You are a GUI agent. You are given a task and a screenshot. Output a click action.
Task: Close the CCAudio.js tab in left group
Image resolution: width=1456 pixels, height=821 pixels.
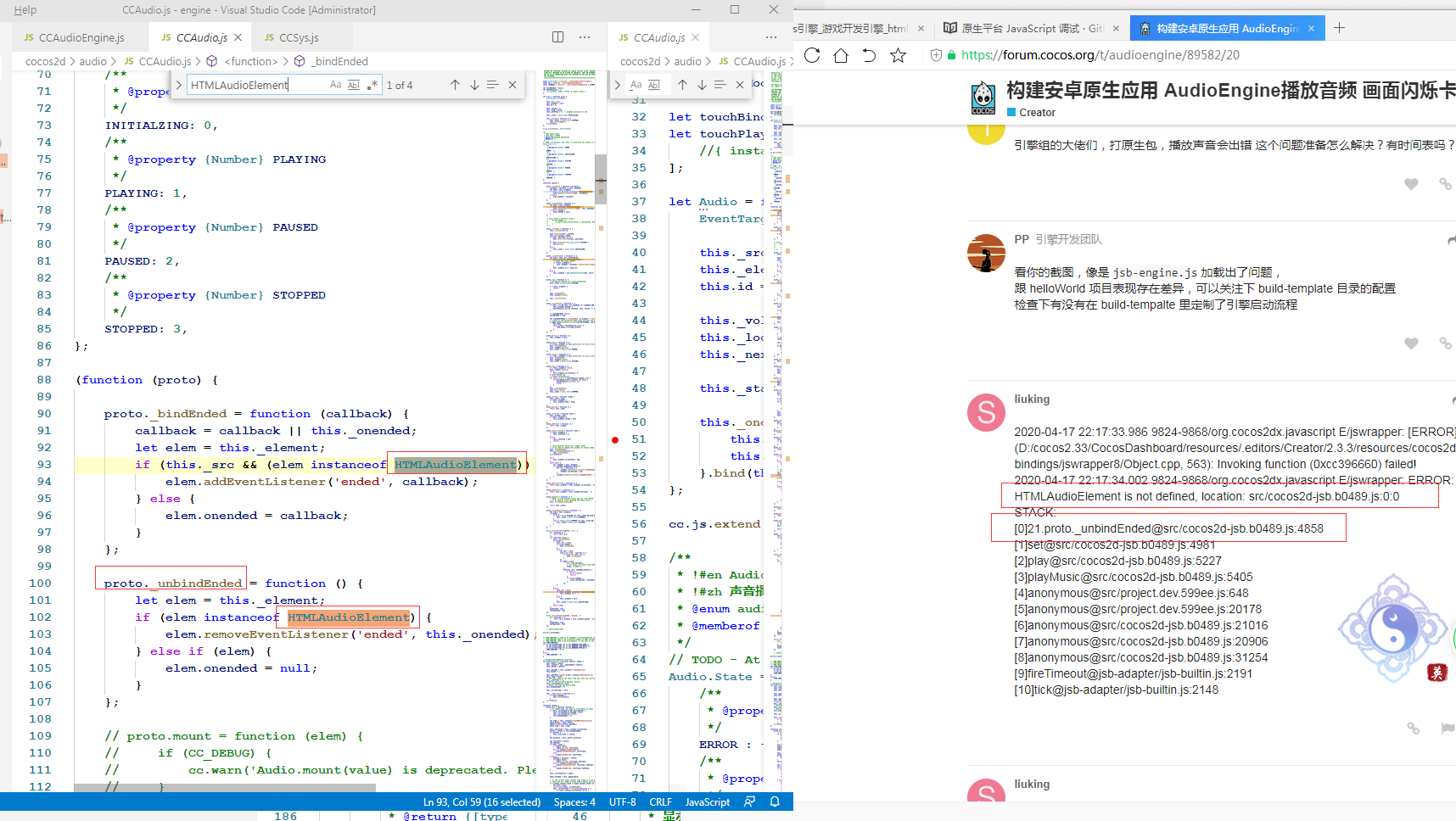(x=238, y=37)
